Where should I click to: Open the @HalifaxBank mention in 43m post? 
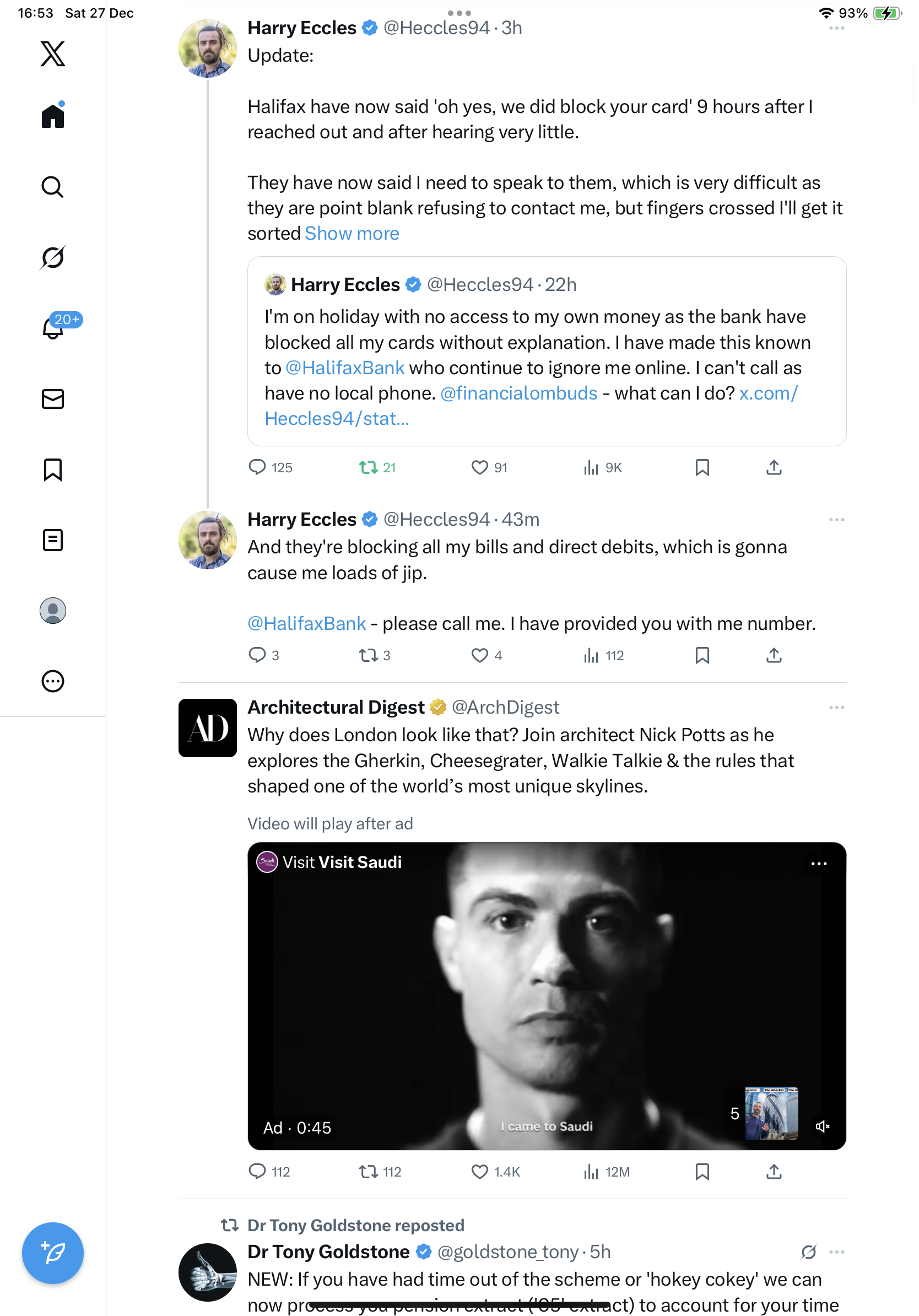click(306, 624)
